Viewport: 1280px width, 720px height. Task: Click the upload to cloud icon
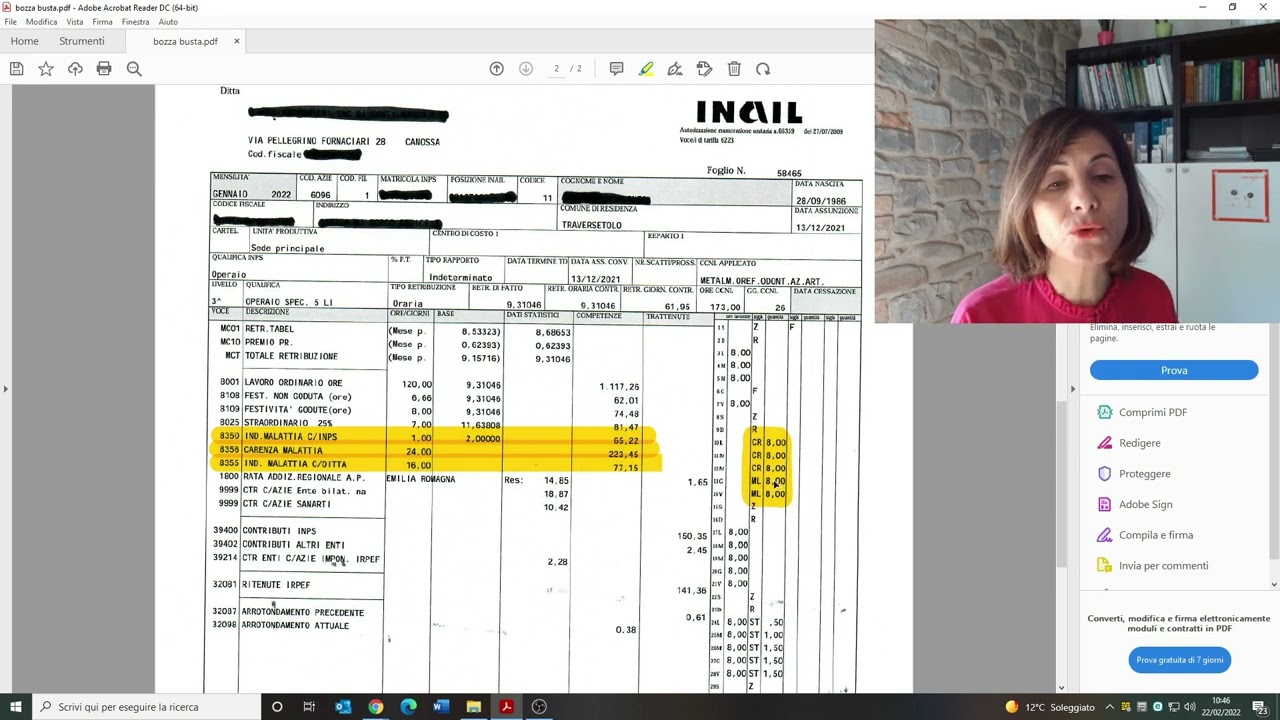point(75,69)
